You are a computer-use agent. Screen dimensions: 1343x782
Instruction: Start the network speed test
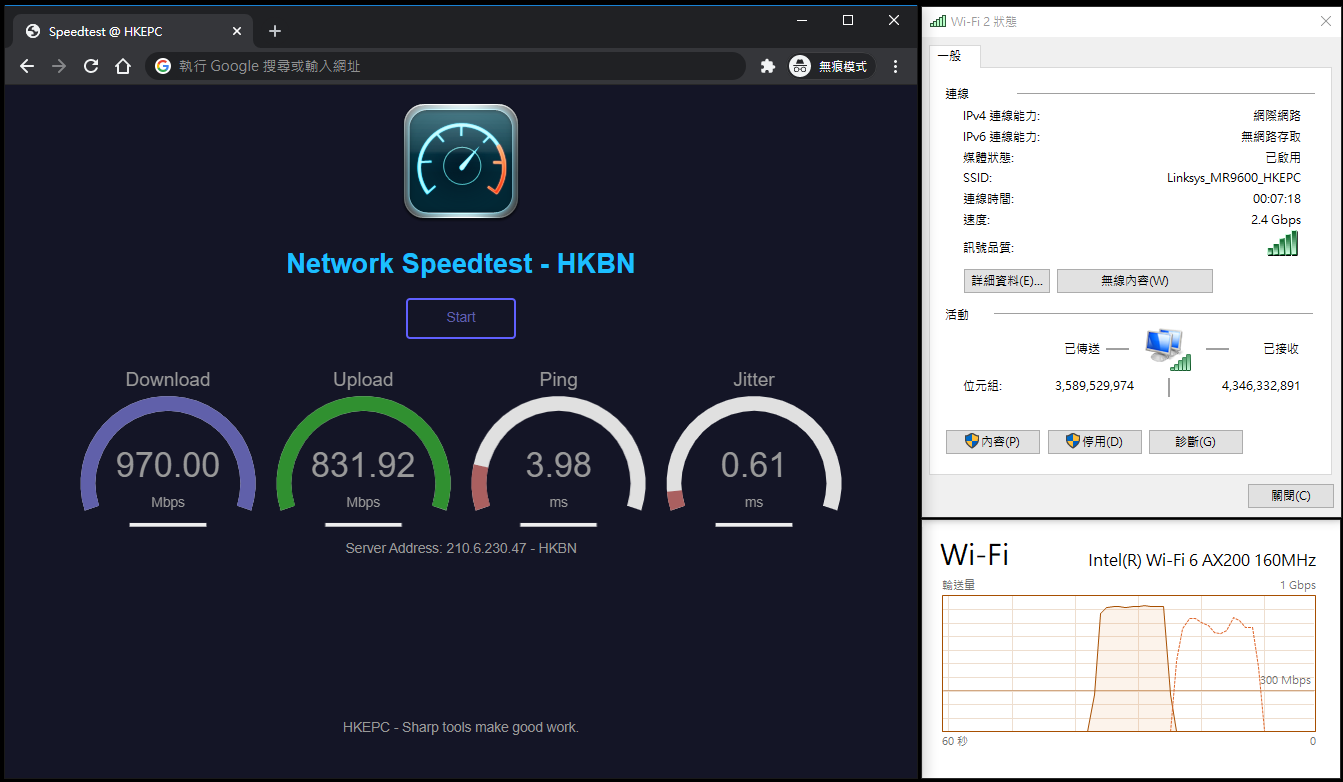(x=461, y=318)
